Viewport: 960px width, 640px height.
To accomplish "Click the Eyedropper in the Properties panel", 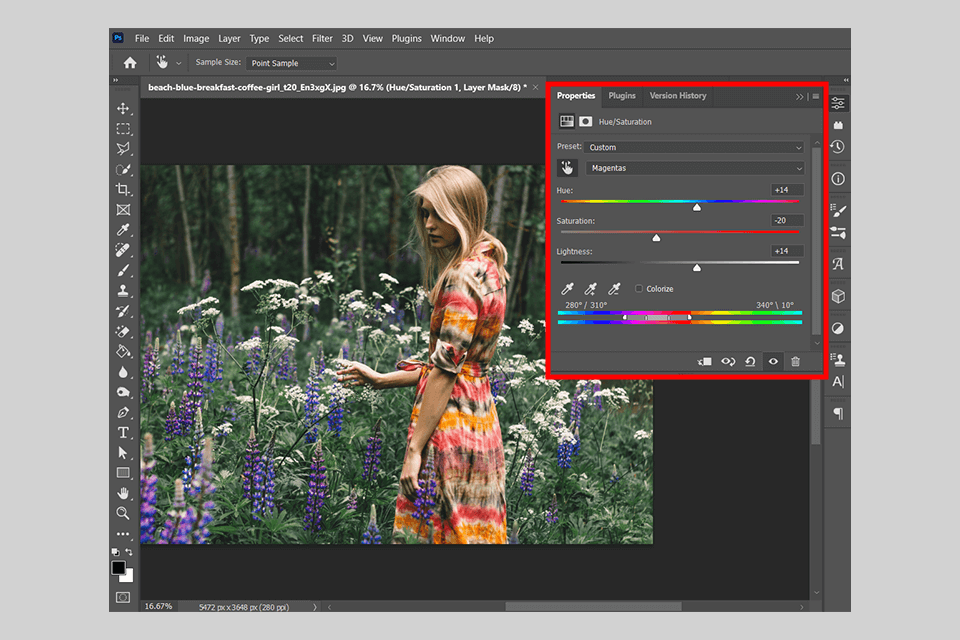I will (x=568, y=288).
